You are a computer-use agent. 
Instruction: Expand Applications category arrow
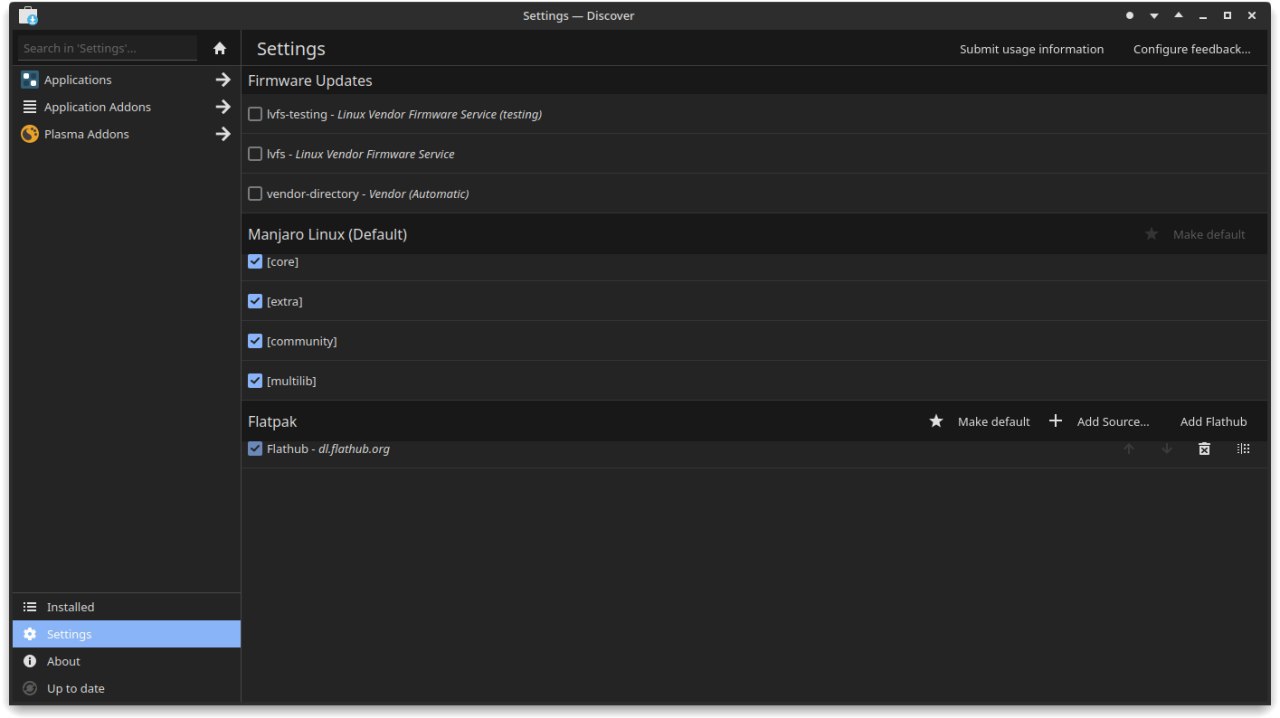coord(223,80)
